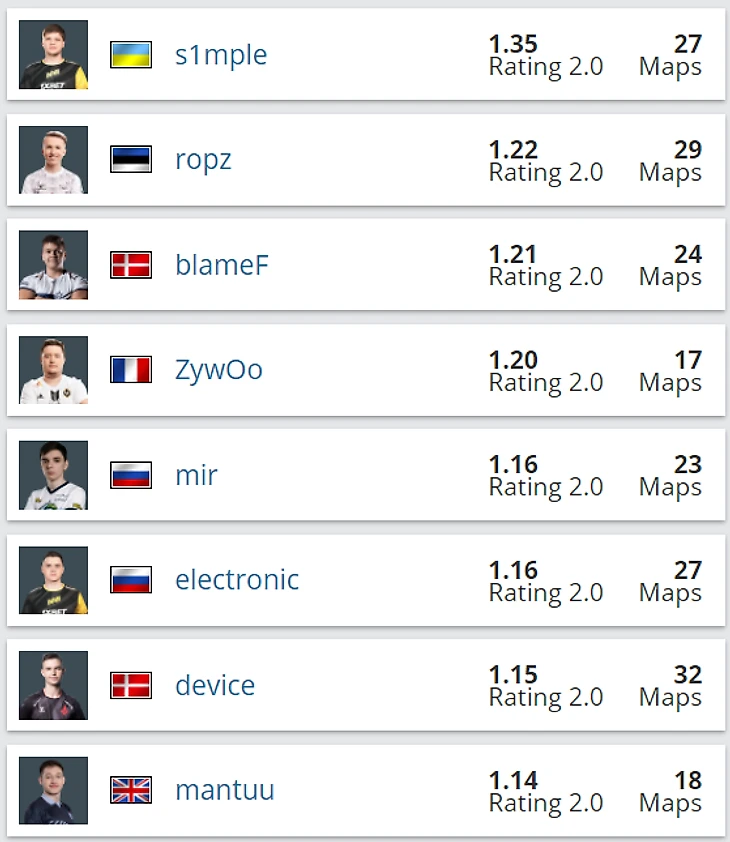Click the Ukraine flag icon beside s1mple
Image resolution: width=730 pixels, height=842 pixels.
click(x=131, y=55)
